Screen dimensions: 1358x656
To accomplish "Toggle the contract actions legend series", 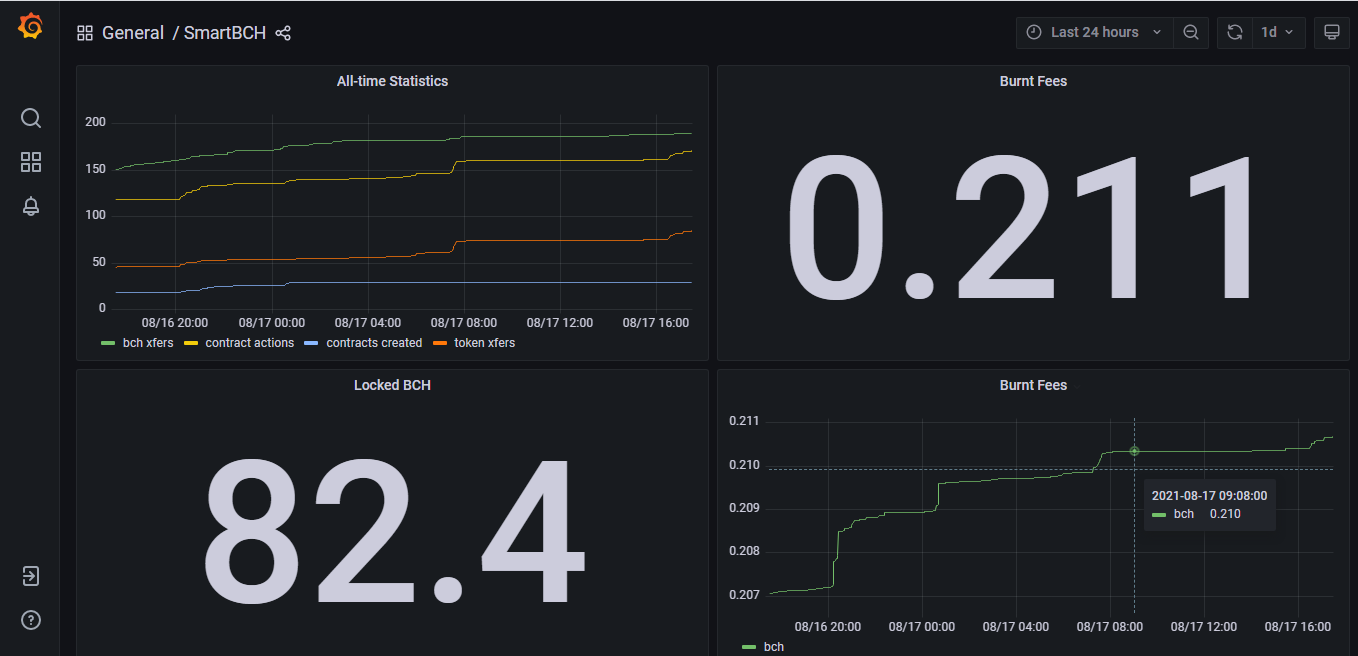I will tap(239, 343).
